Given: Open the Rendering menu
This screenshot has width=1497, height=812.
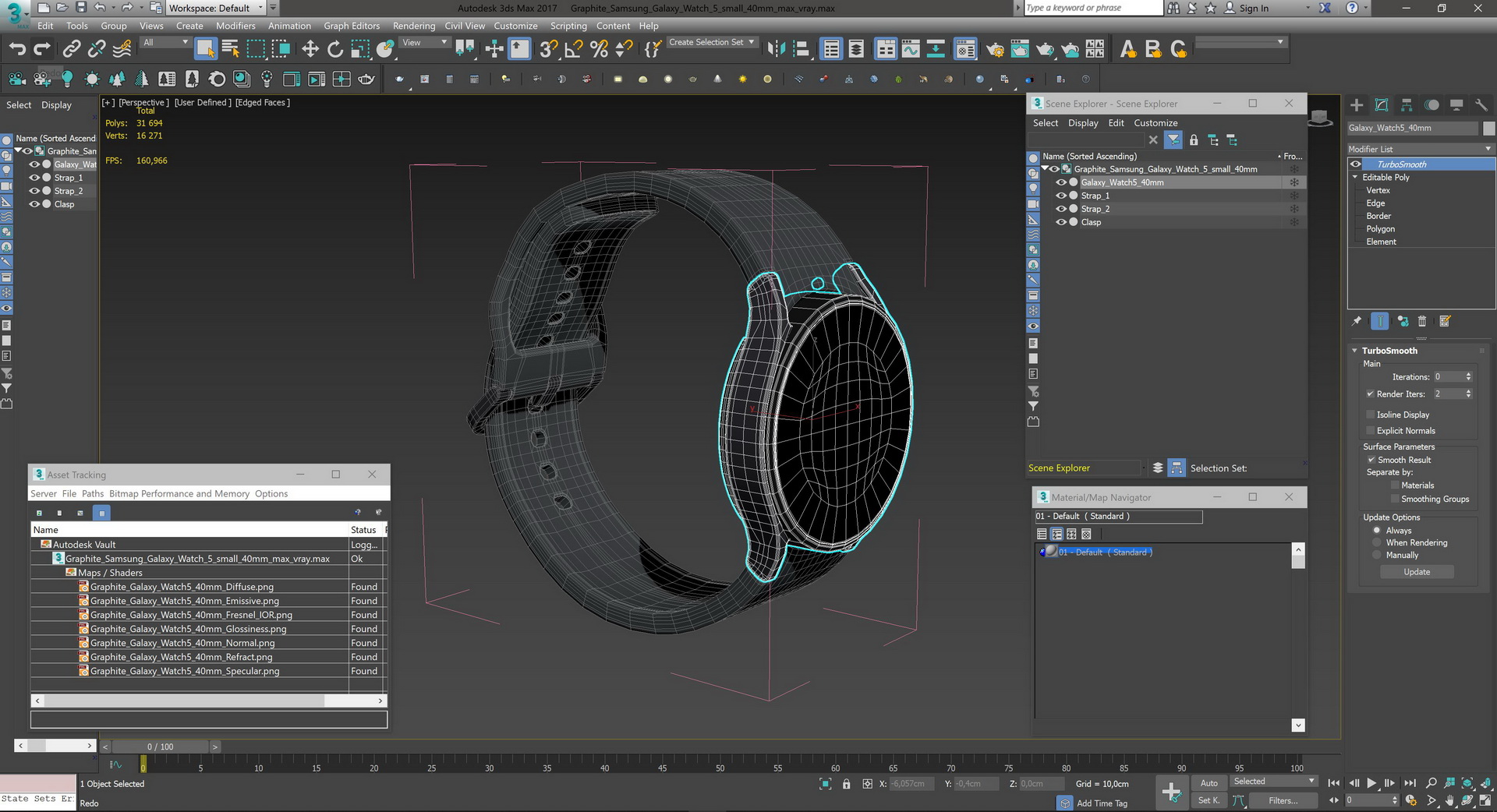Looking at the screenshot, I should click(414, 26).
